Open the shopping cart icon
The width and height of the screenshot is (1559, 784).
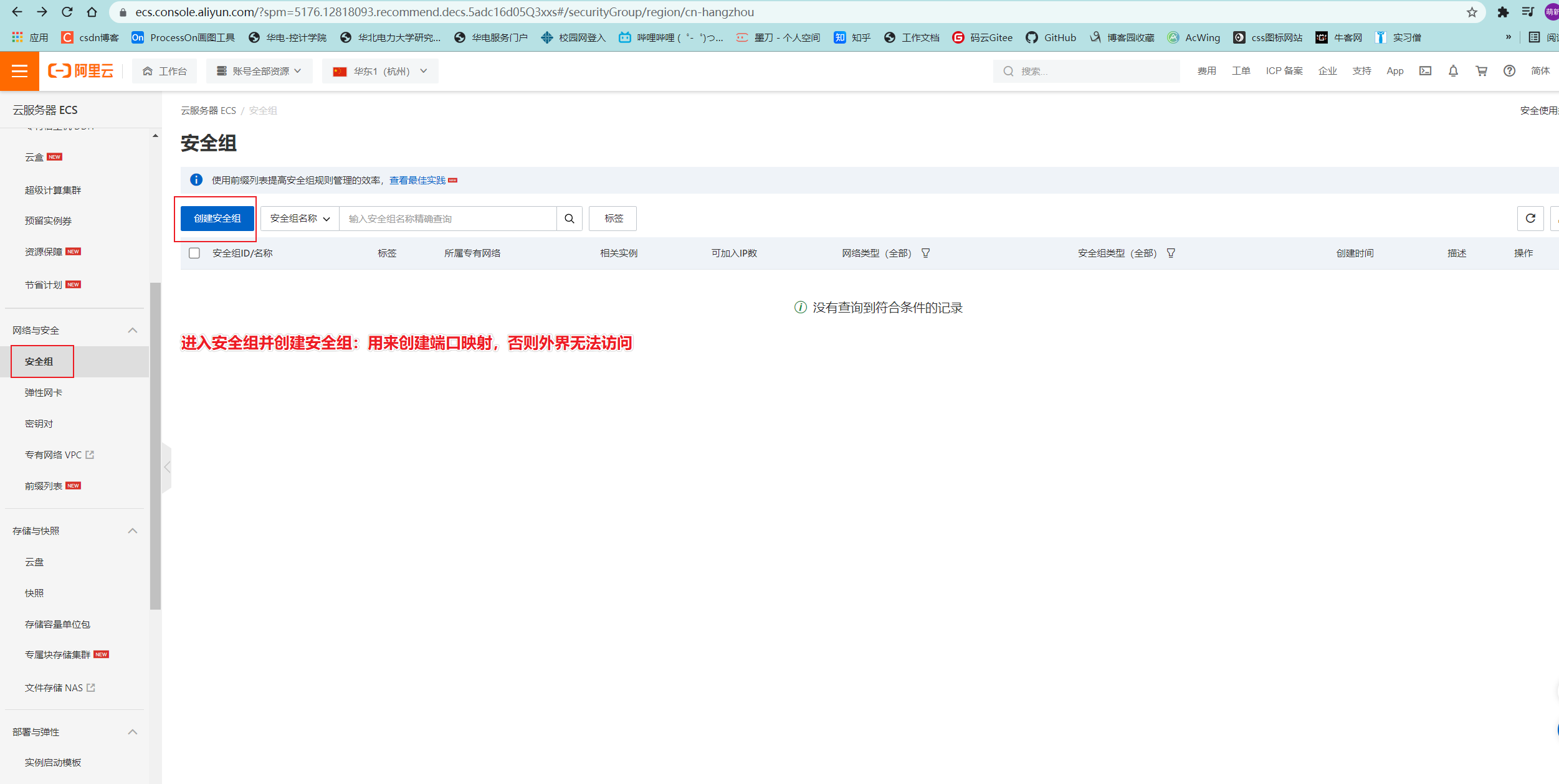(1482, 70)
